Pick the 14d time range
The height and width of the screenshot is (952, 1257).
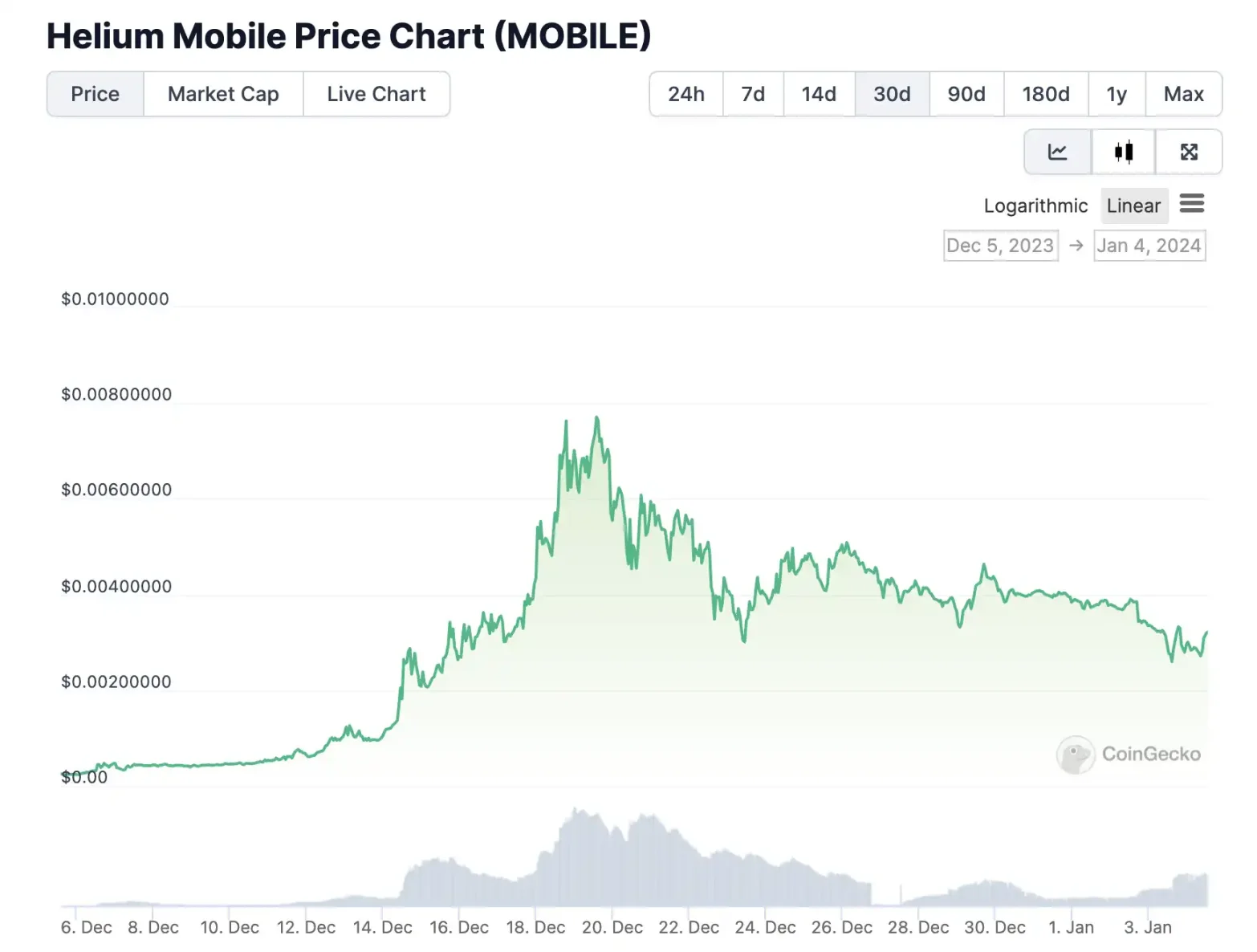click(x=819, y=94)
